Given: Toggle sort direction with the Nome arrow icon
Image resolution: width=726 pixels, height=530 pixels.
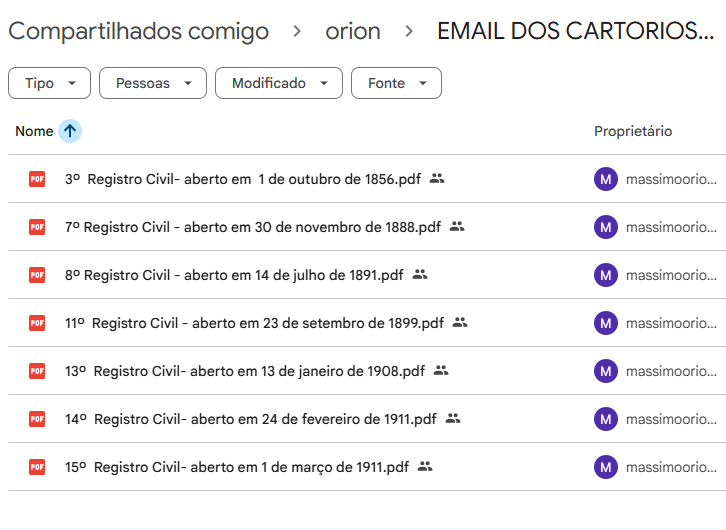Looking at the screenshot, I should coord(69,131).
